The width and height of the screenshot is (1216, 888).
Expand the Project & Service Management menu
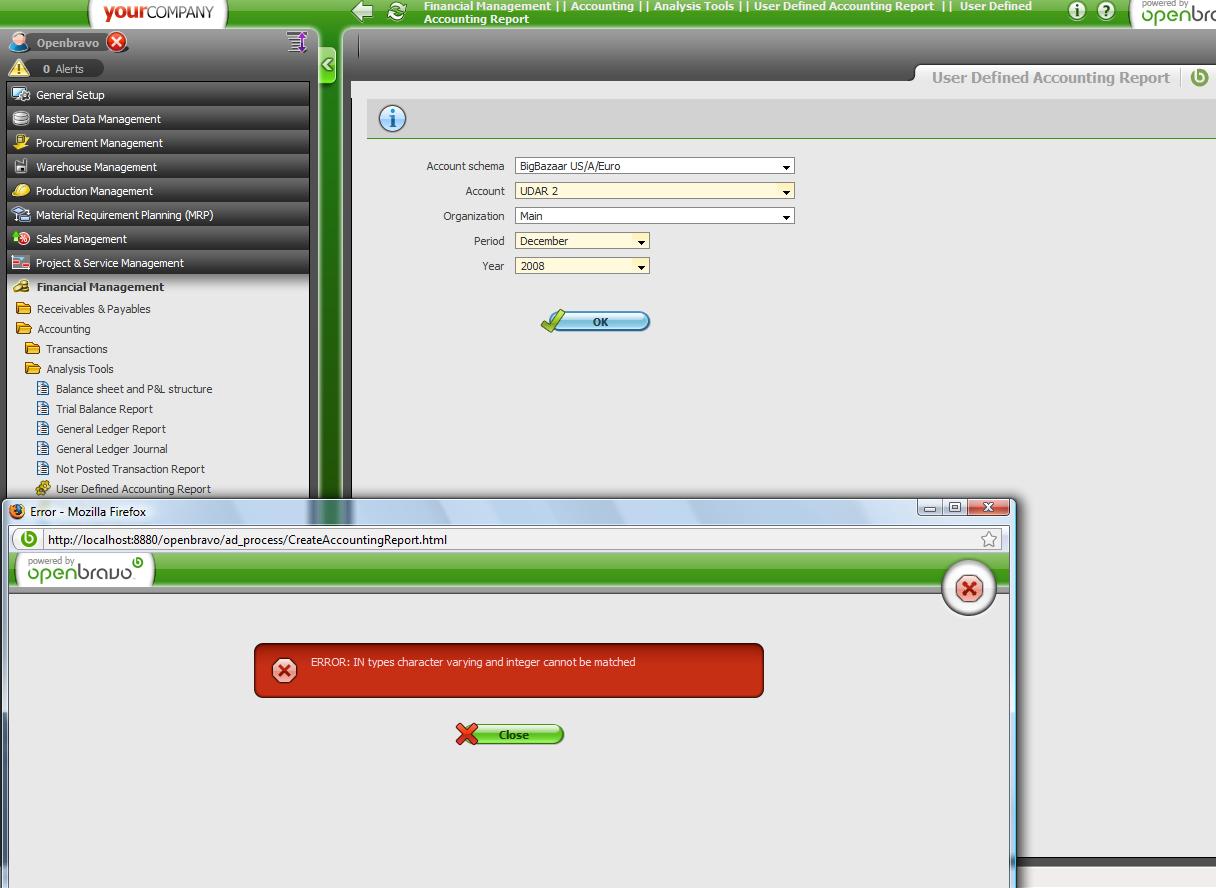[x=158, y=263]
